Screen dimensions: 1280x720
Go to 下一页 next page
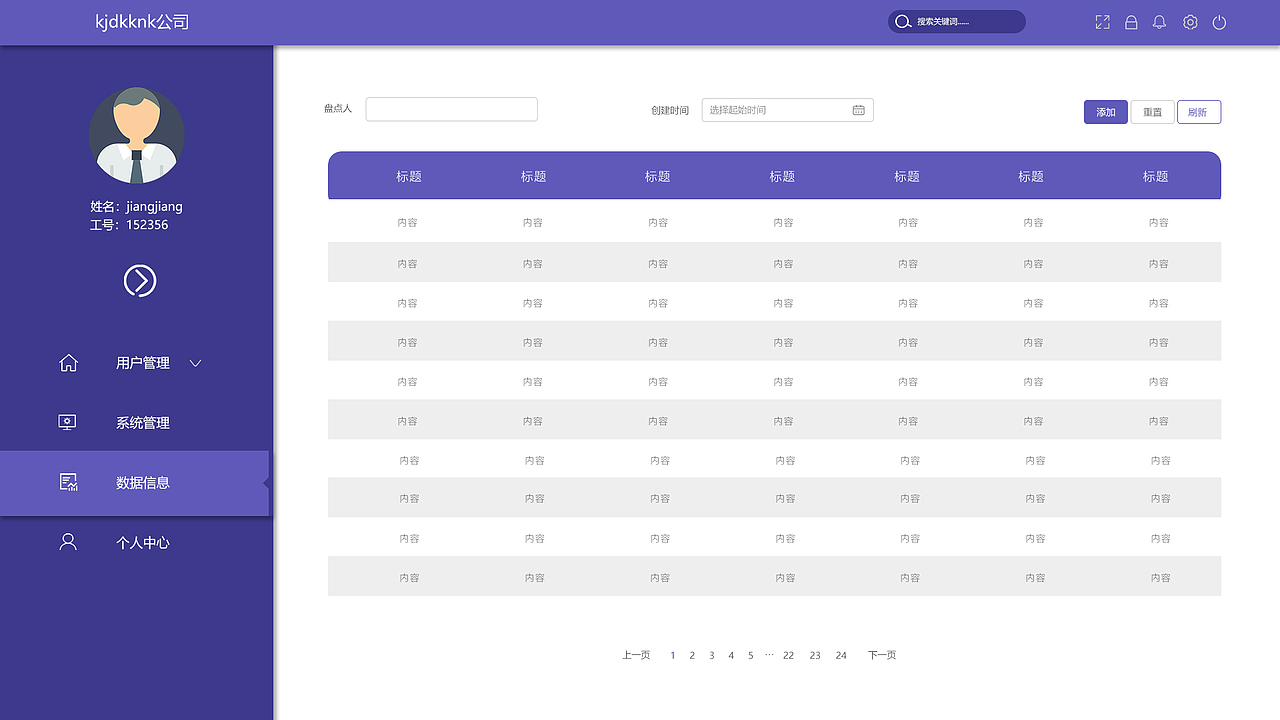(x=882, y=655)
